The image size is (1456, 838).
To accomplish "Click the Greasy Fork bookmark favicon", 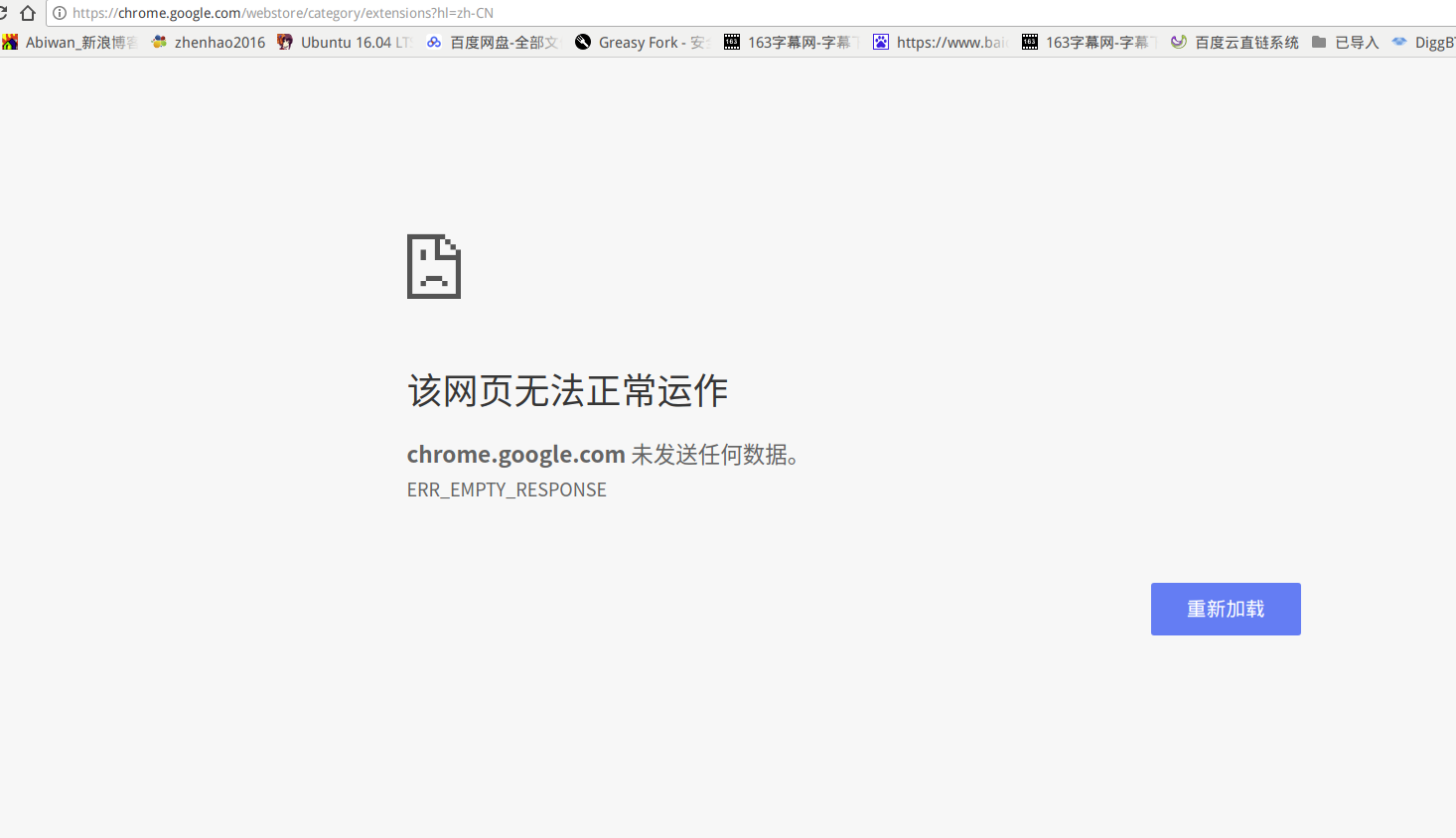I will coord(583,42).
